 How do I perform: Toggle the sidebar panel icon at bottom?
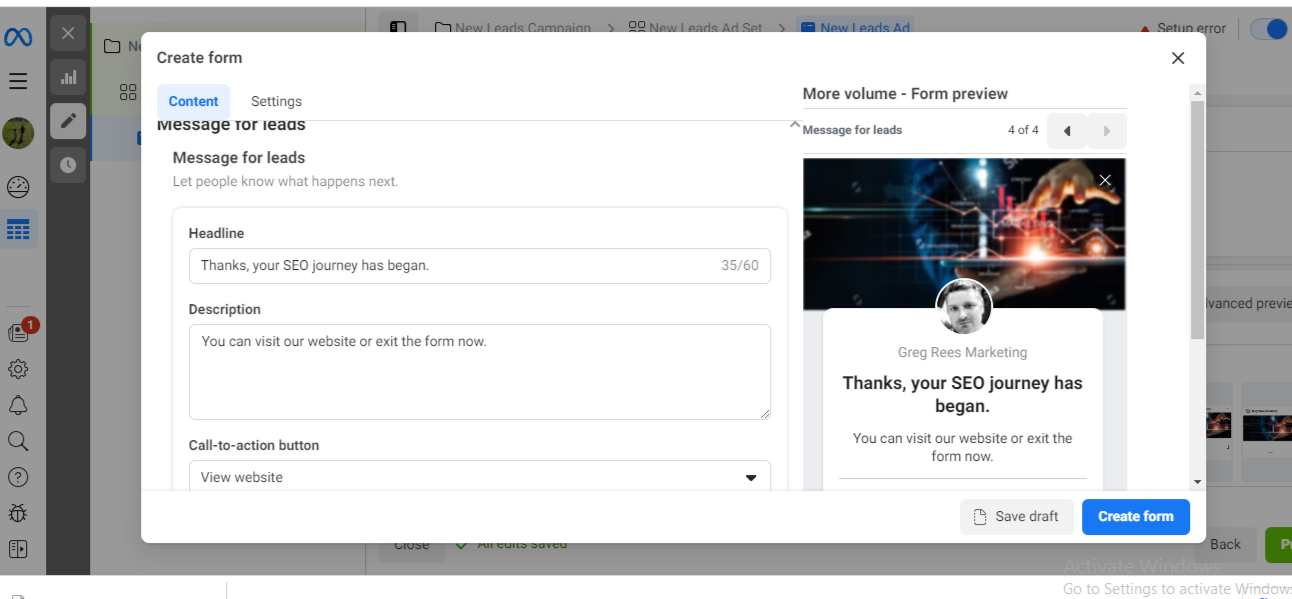18,549
